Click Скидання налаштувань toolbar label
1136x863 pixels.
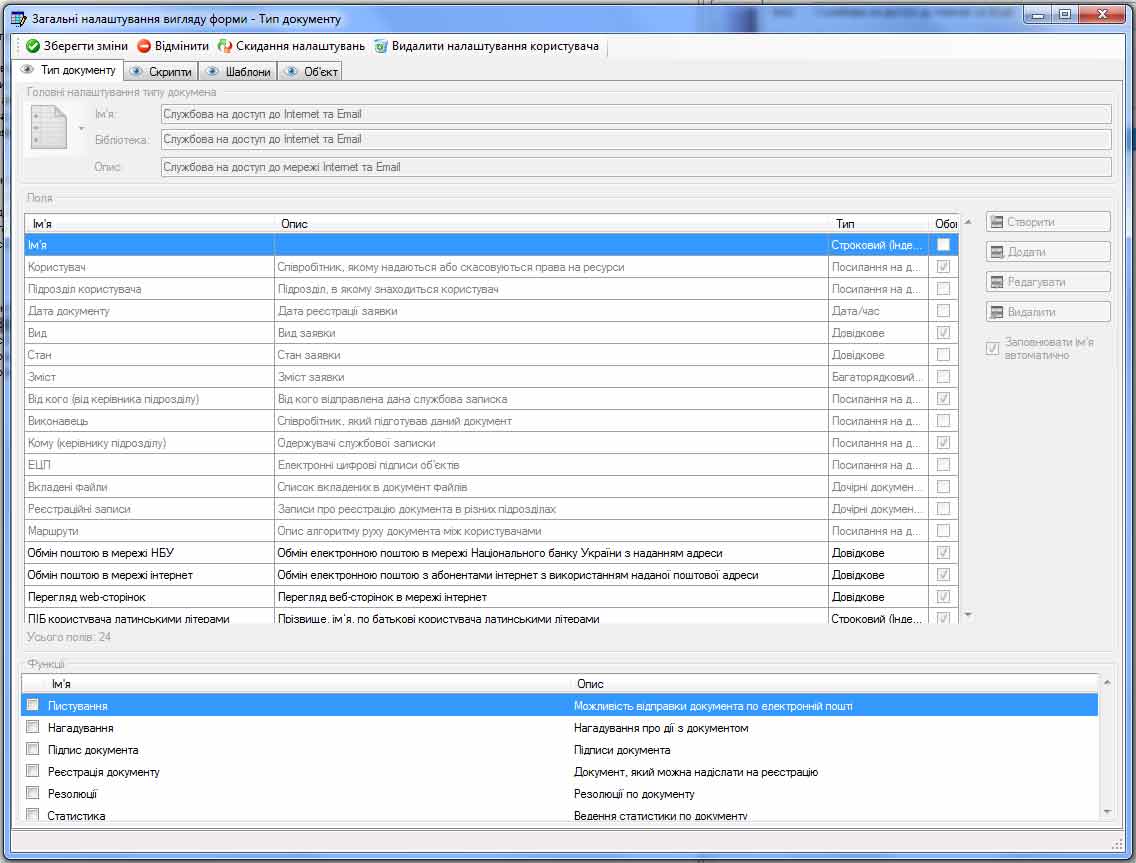[301, 46]
